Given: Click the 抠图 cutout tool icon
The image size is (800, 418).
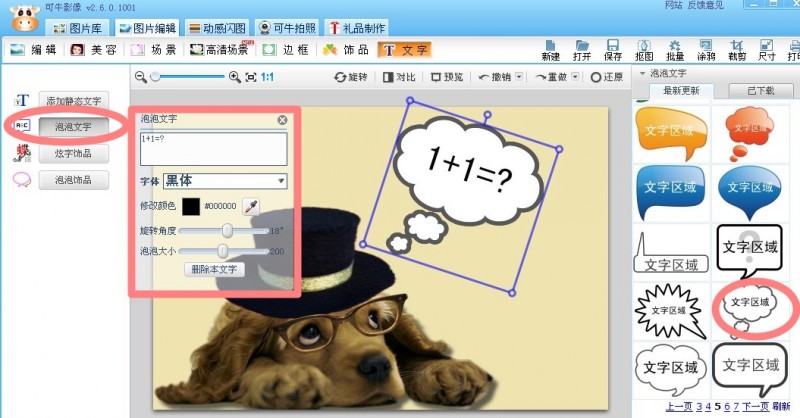Looking at the screenshot, I should coord(644,51).
